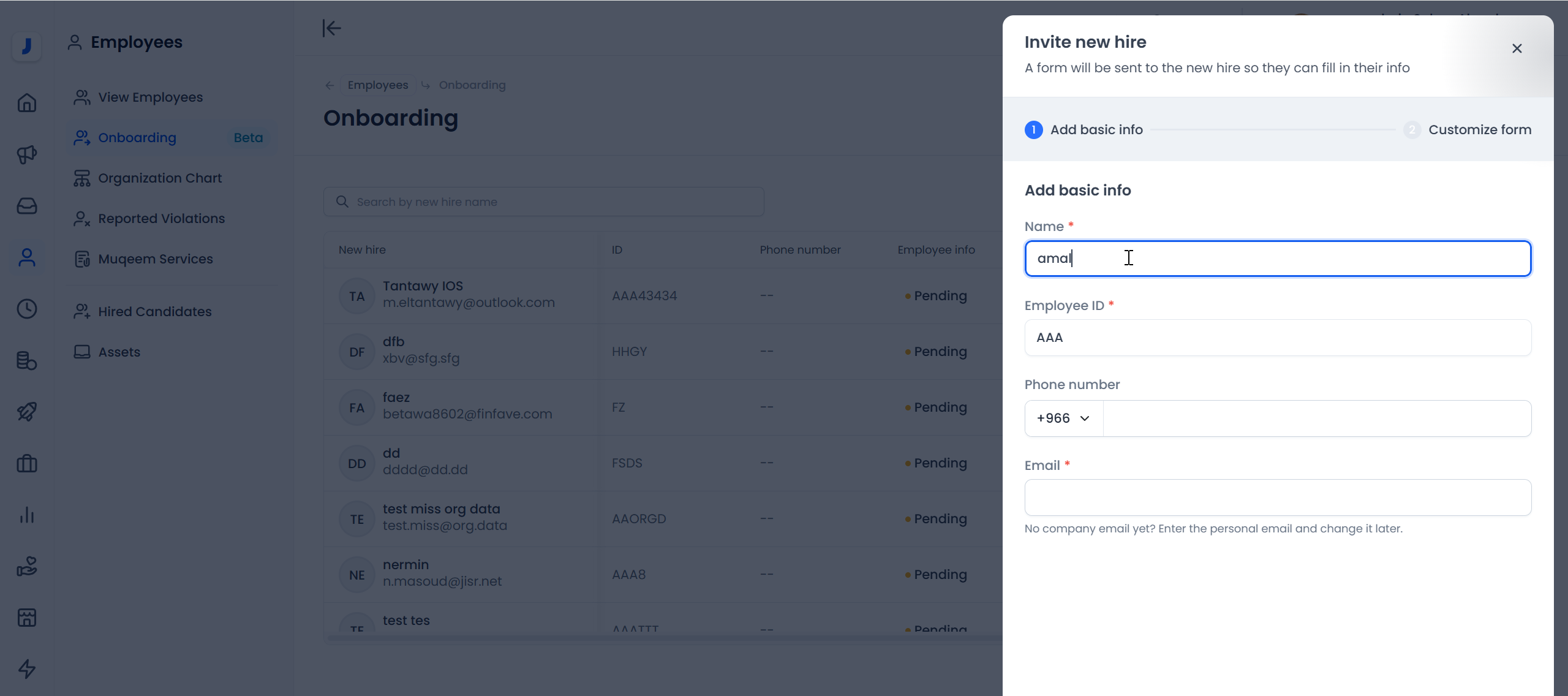Open the reports bar chart icon
1568x696 pixels.
click(x=26, y=515)
